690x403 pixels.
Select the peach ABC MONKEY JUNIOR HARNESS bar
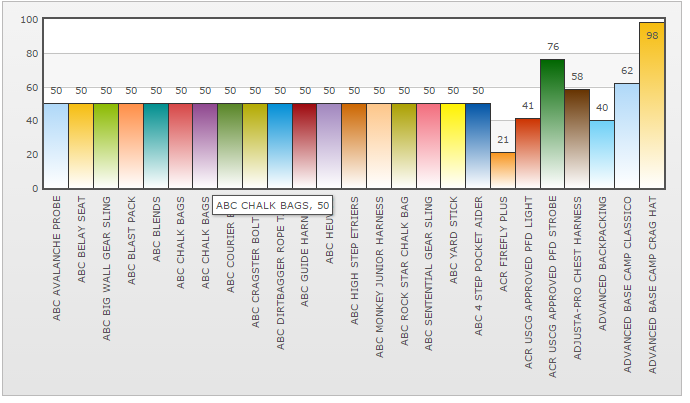[379, 146]
